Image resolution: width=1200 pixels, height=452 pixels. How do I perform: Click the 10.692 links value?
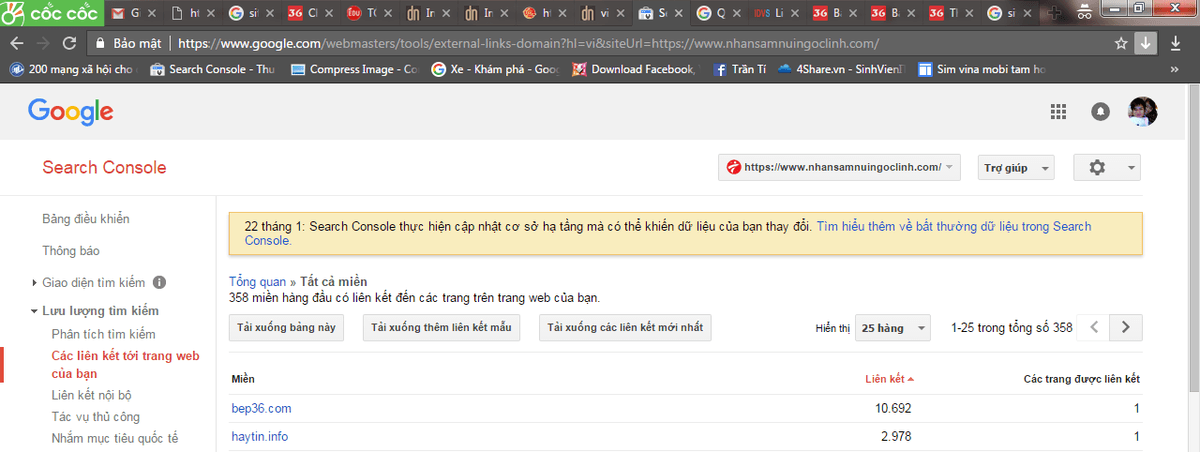click(892, 409)
